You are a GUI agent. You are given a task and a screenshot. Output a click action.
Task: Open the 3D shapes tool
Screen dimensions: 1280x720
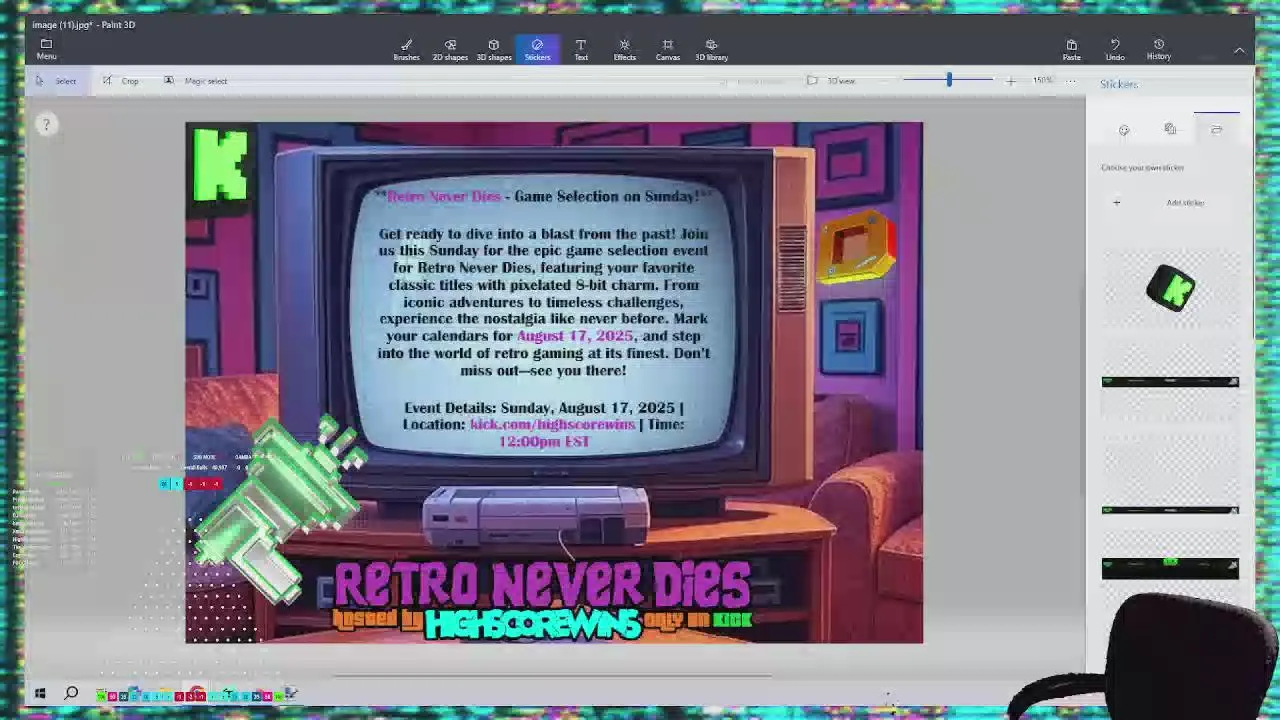(493, 50)
